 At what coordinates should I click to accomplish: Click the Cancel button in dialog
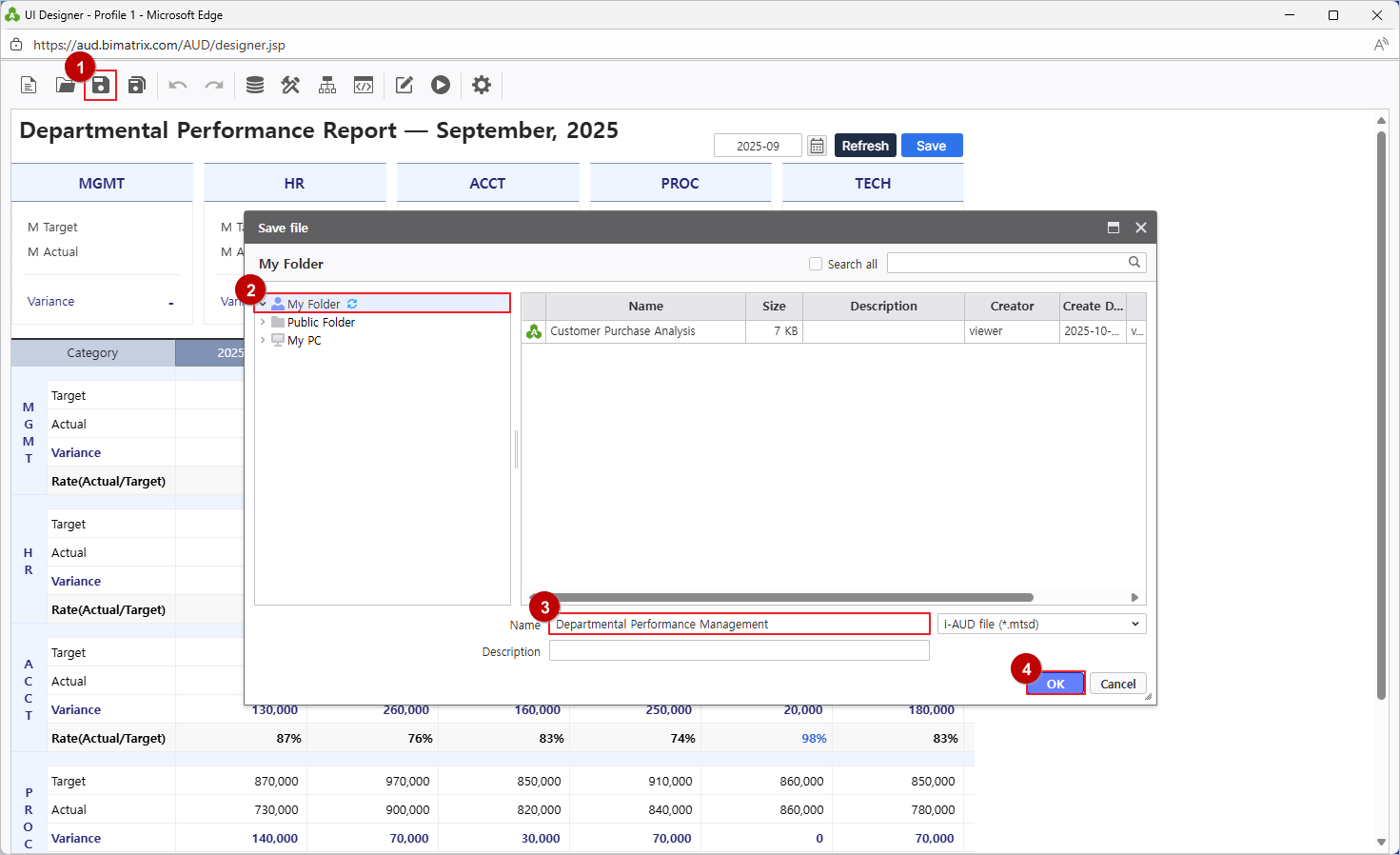pyautogui.click(x=1117, y=684)
